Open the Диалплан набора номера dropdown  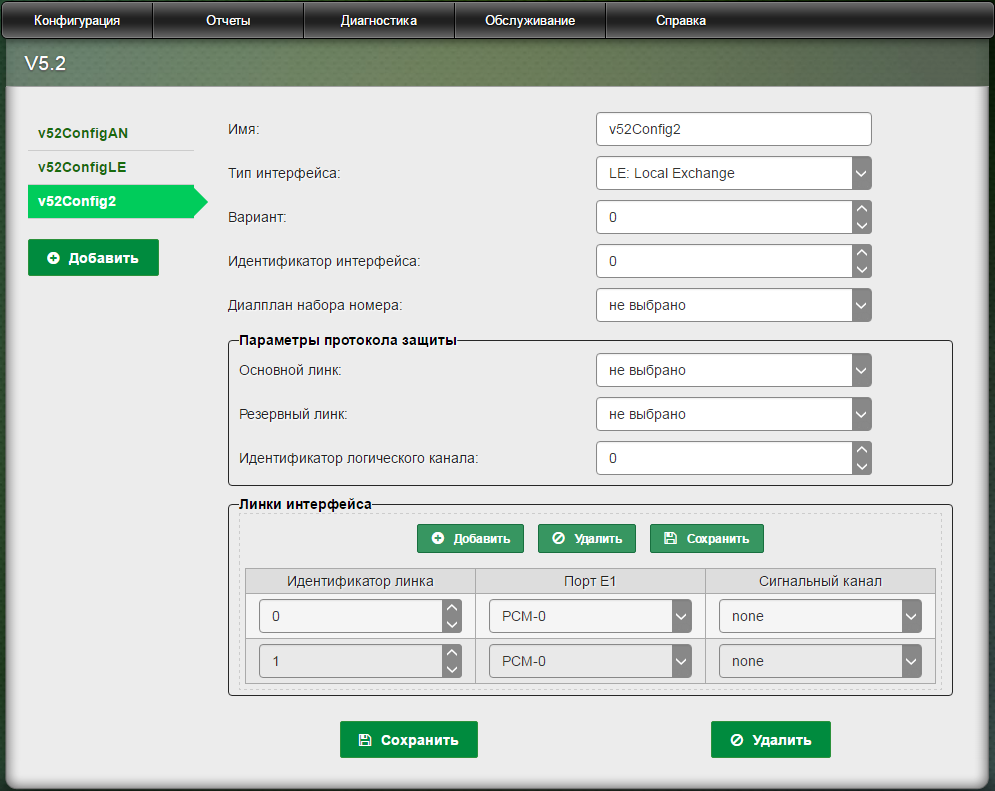point(734,305)
